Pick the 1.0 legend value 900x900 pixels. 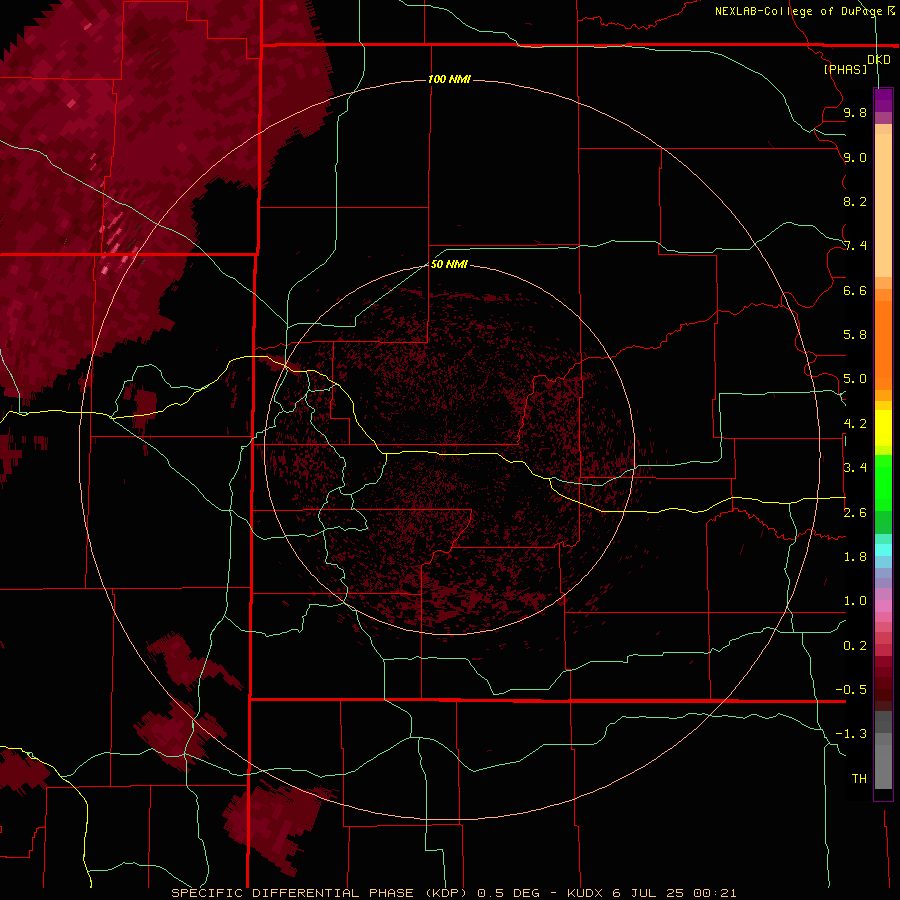855,601
